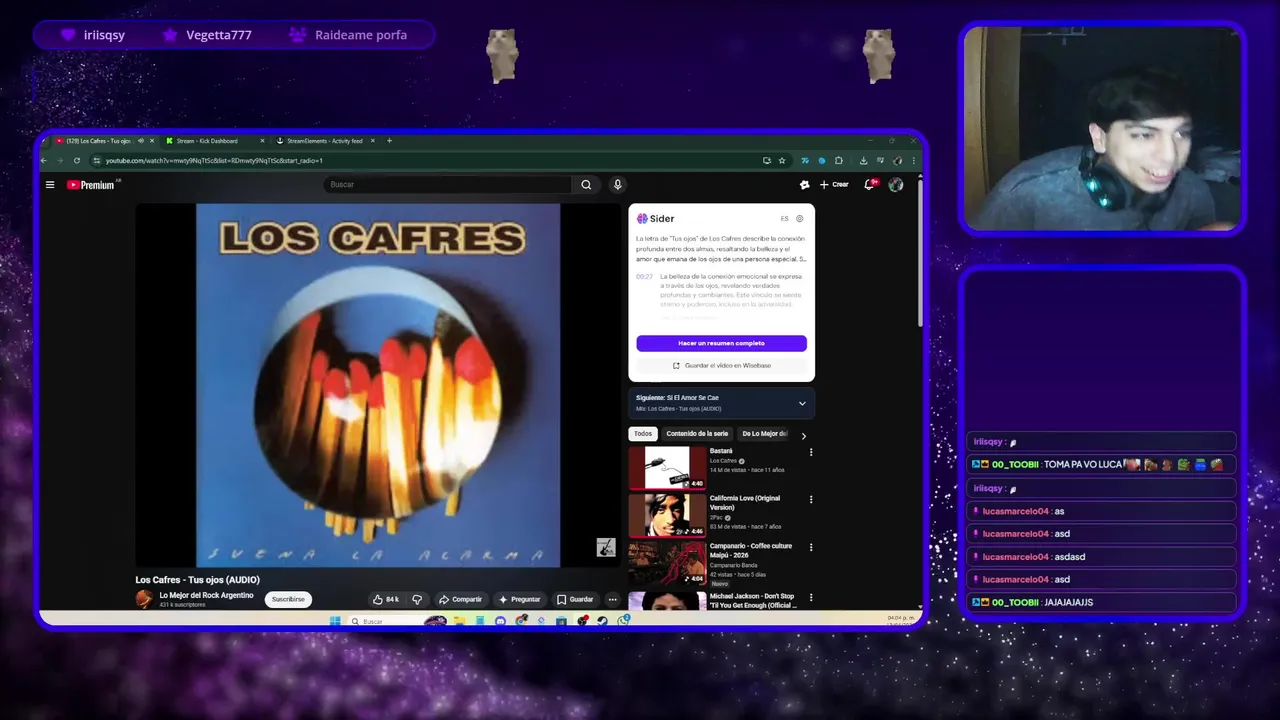Click the corner icon on album artwork

tap(605, 547)
